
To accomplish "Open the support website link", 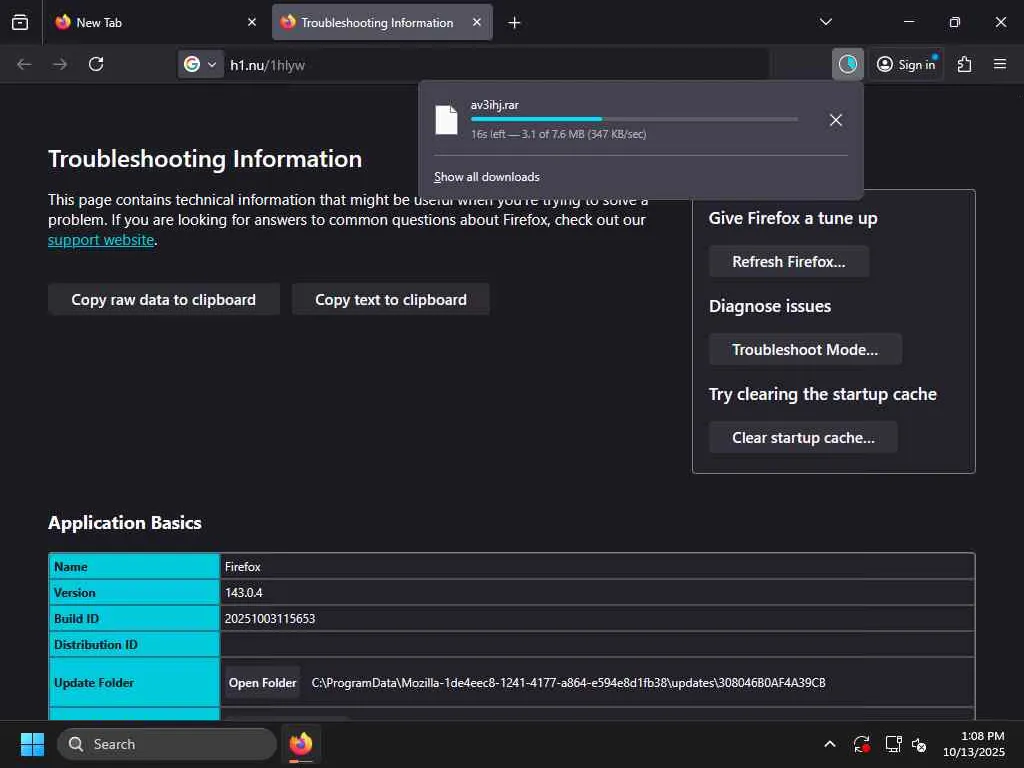I will (x=101, y=240).
